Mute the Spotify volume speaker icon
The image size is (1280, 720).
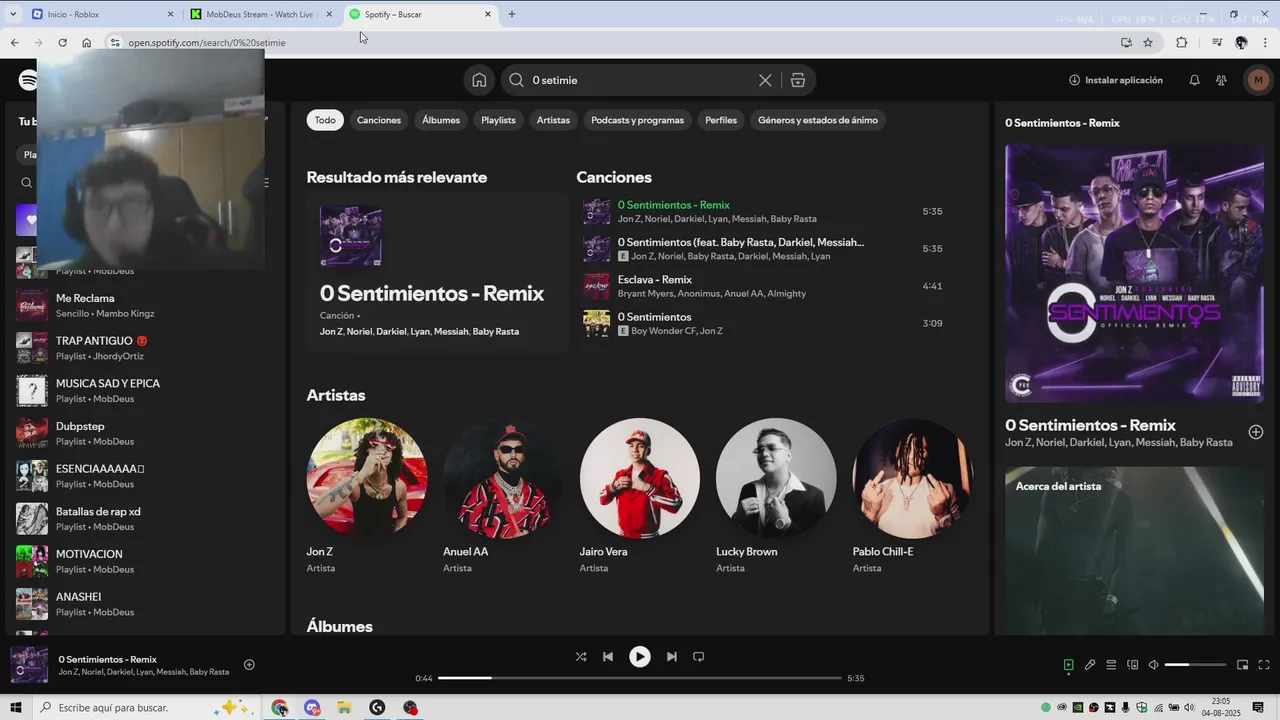click(1153, 665)
